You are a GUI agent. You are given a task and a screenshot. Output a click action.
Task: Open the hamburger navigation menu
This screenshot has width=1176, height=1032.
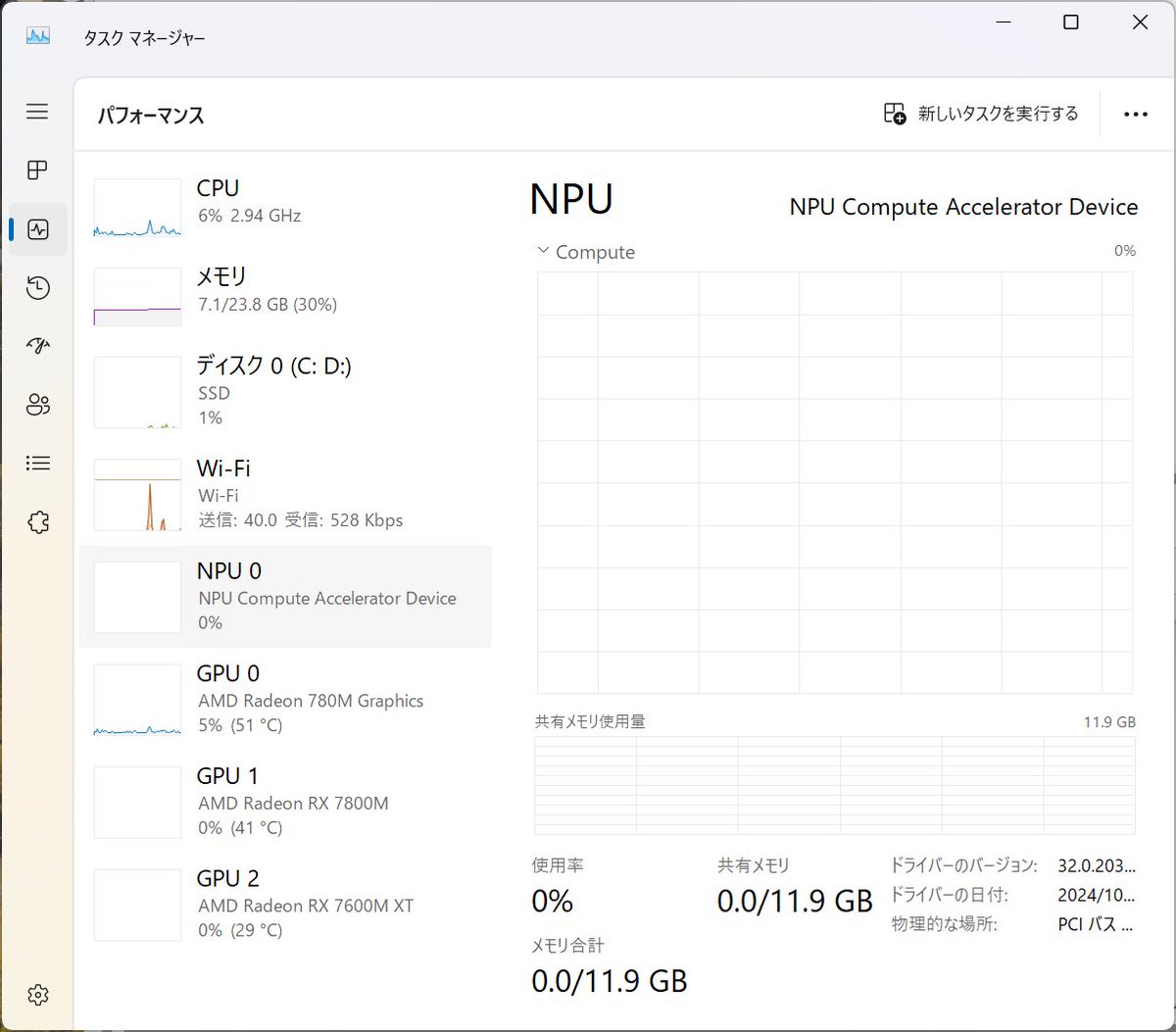click(x=37, y=112)
